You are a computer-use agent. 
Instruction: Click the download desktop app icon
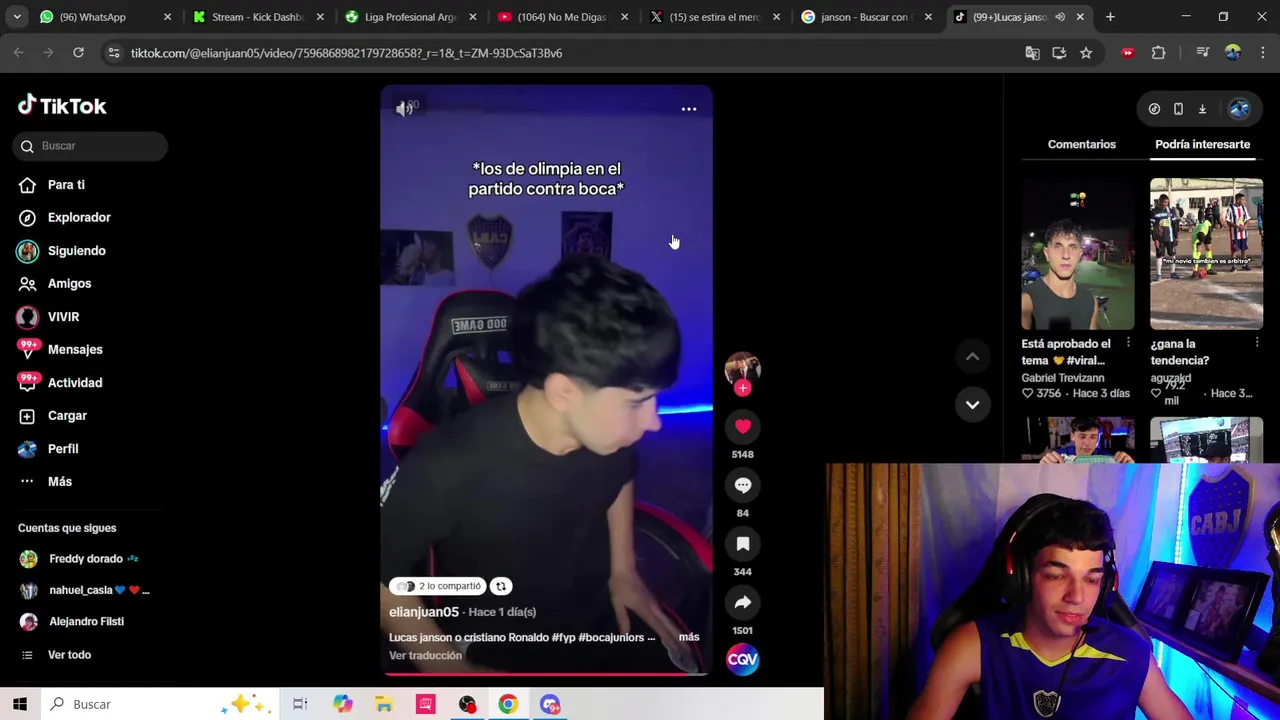1202,109
